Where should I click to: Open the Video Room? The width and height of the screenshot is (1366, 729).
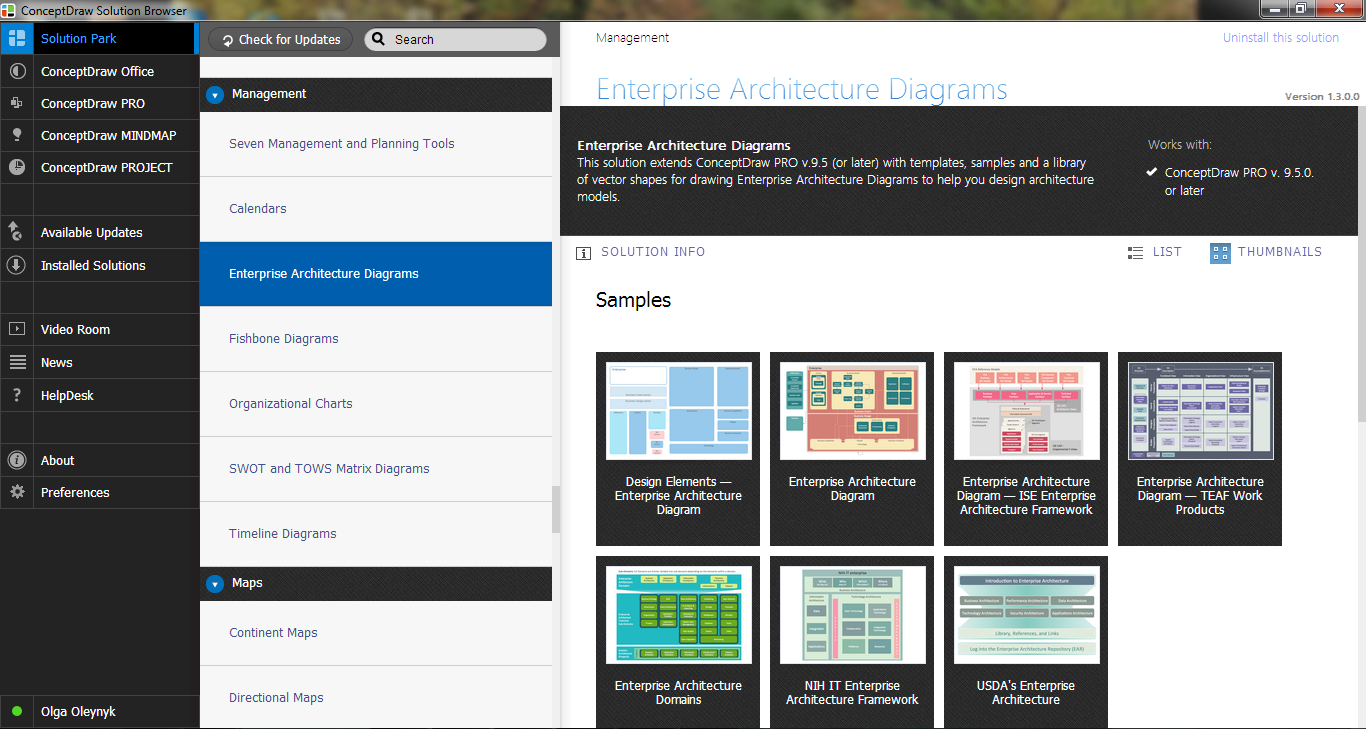tap(98, 329)
